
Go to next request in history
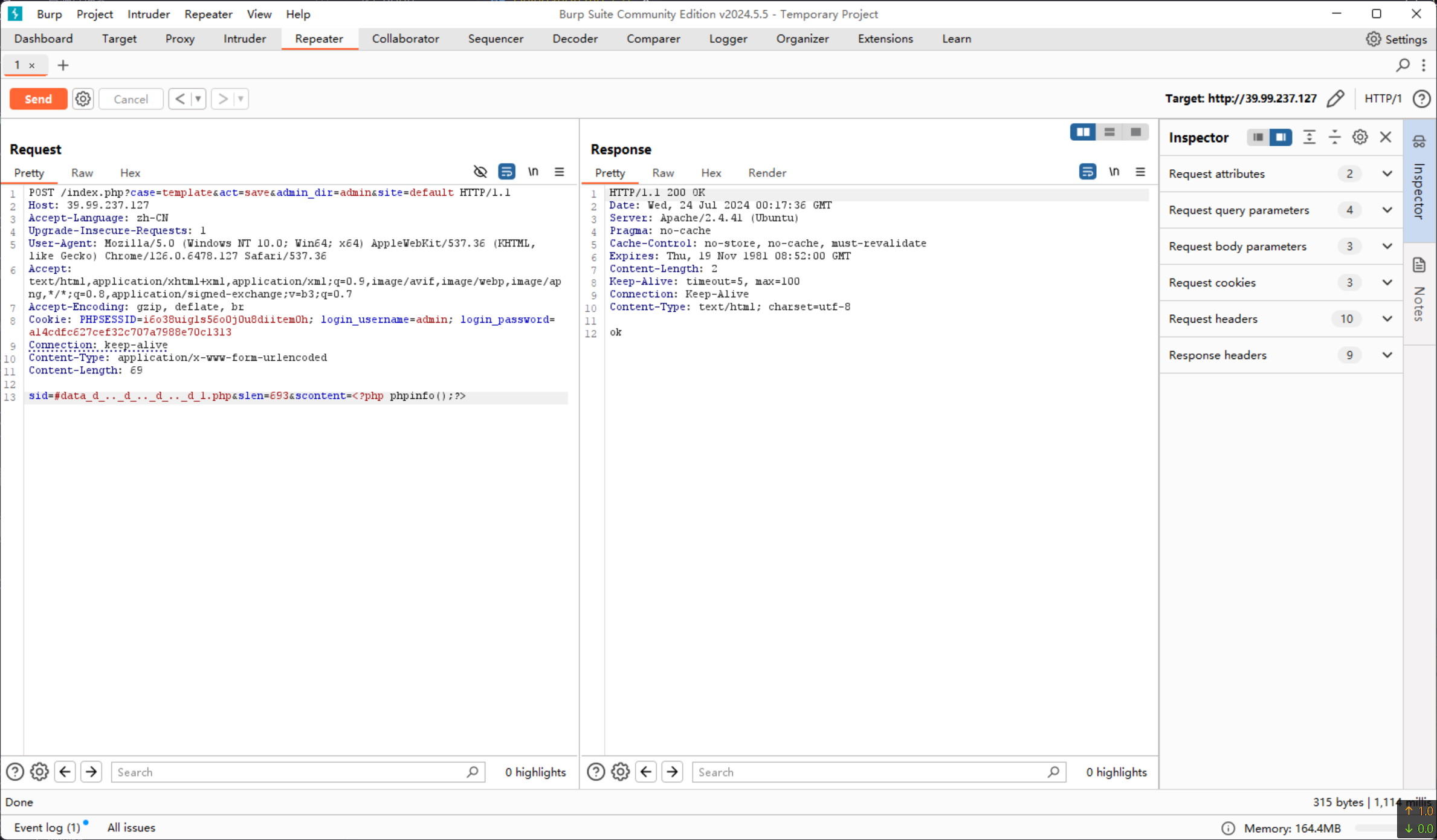(222, 99)
